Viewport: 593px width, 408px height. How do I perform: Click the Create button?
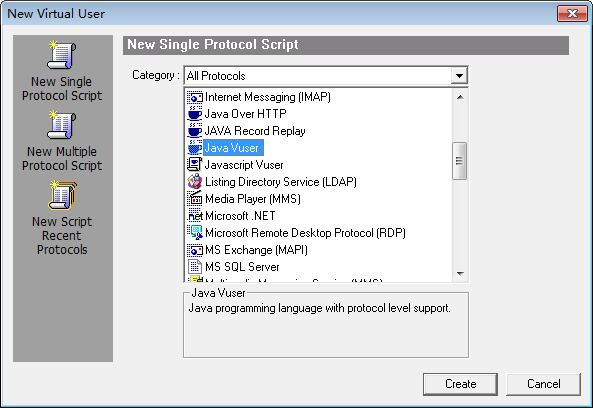(460, 384)
